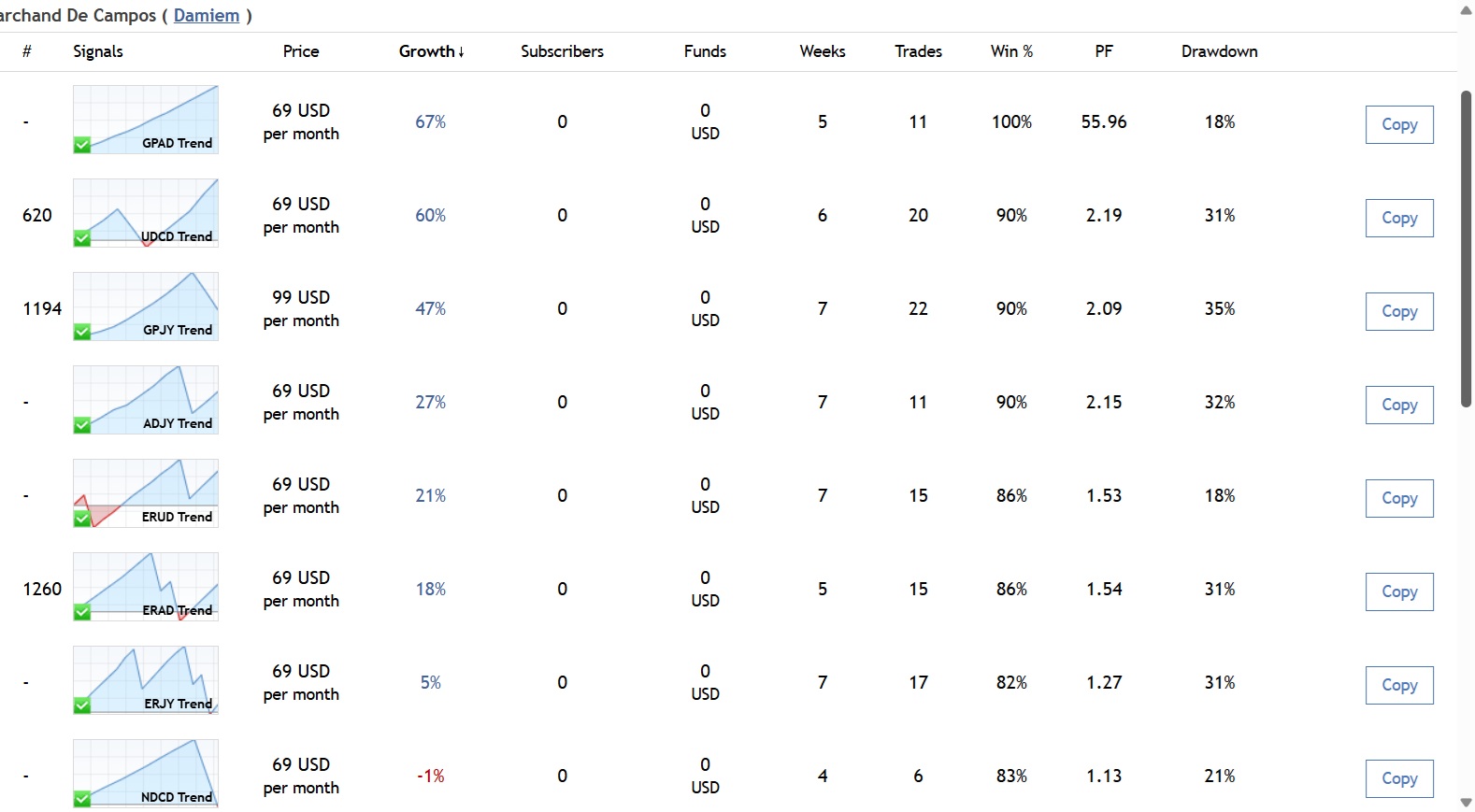Copy the GPAD Trend signal
Screen dimensions: 1475x812
[1399, 124]
